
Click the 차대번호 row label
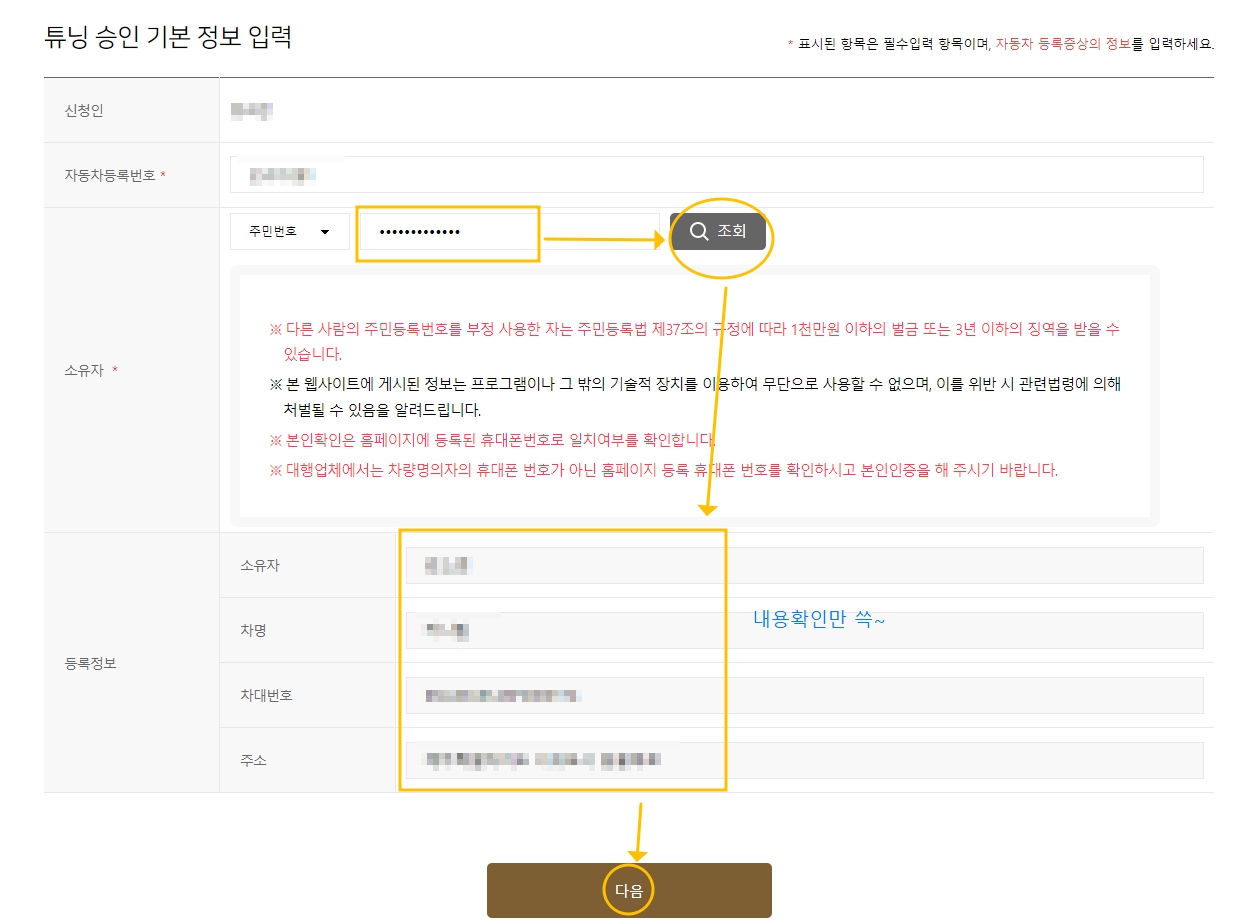pos(267,695)
